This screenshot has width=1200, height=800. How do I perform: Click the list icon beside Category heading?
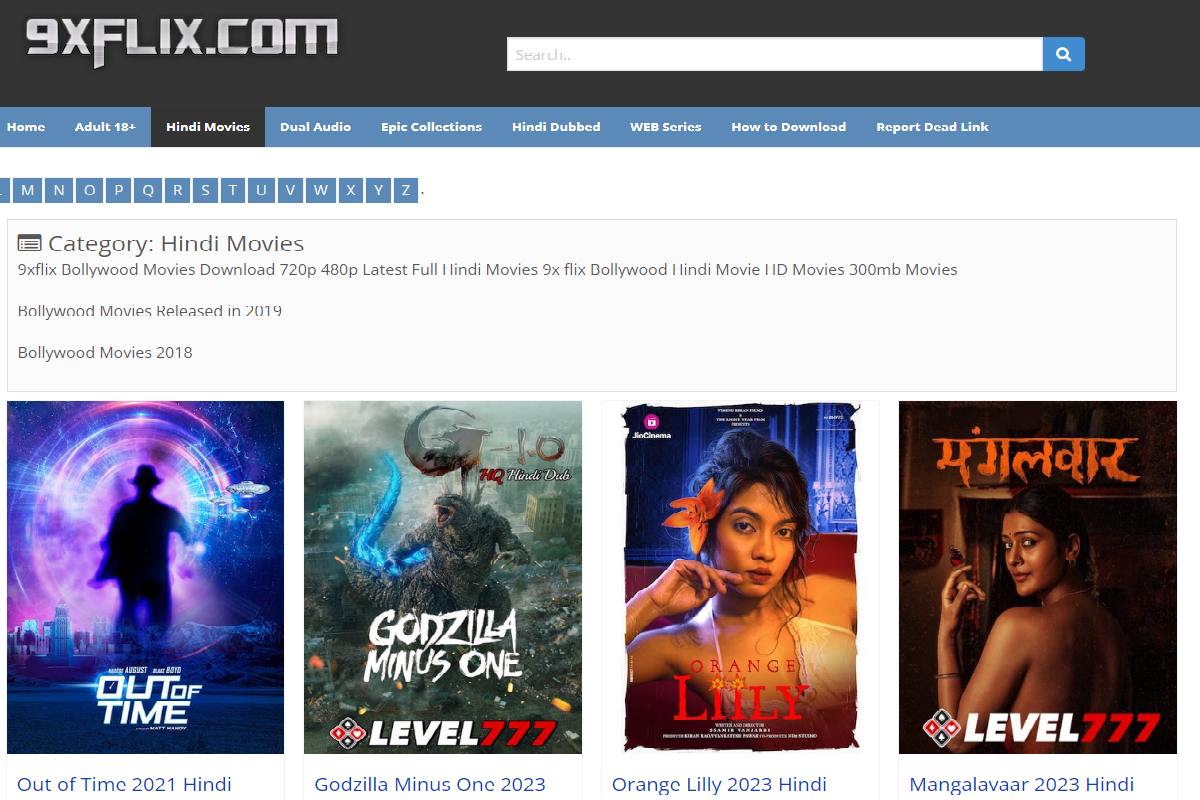(x=30, y=243)
